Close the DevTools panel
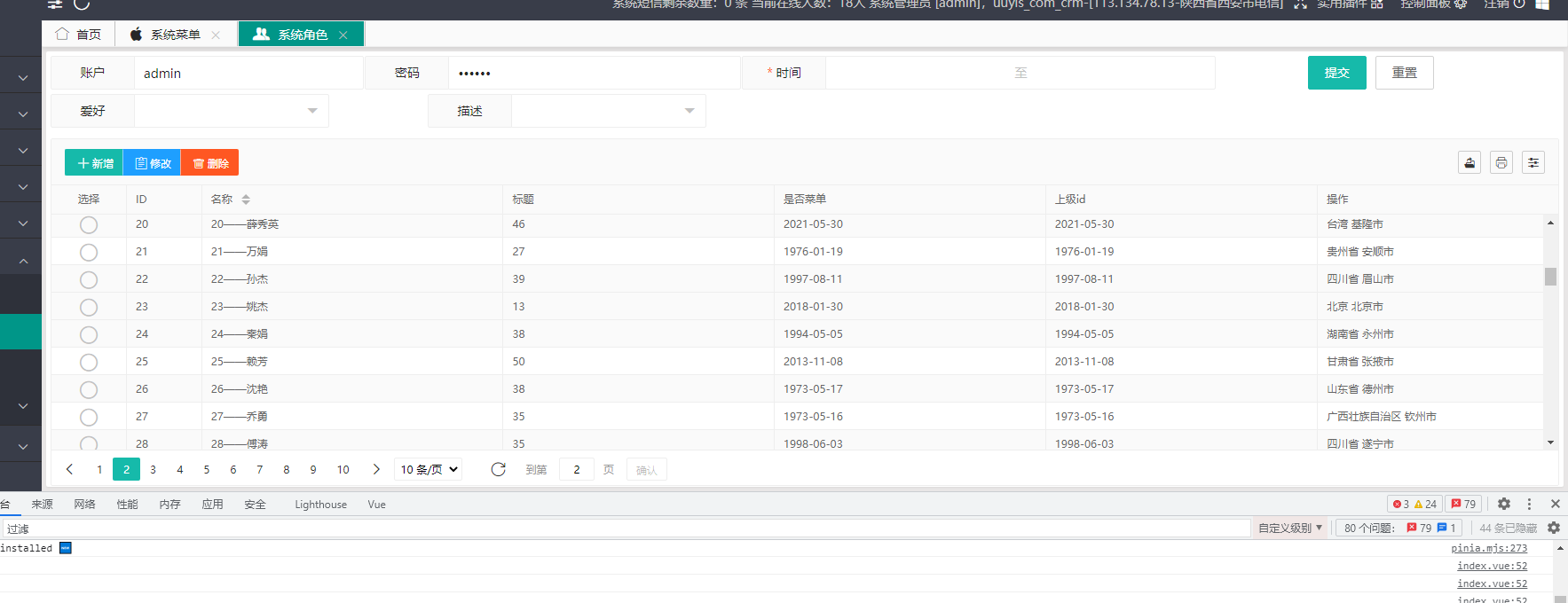 tap(1555, 504)
